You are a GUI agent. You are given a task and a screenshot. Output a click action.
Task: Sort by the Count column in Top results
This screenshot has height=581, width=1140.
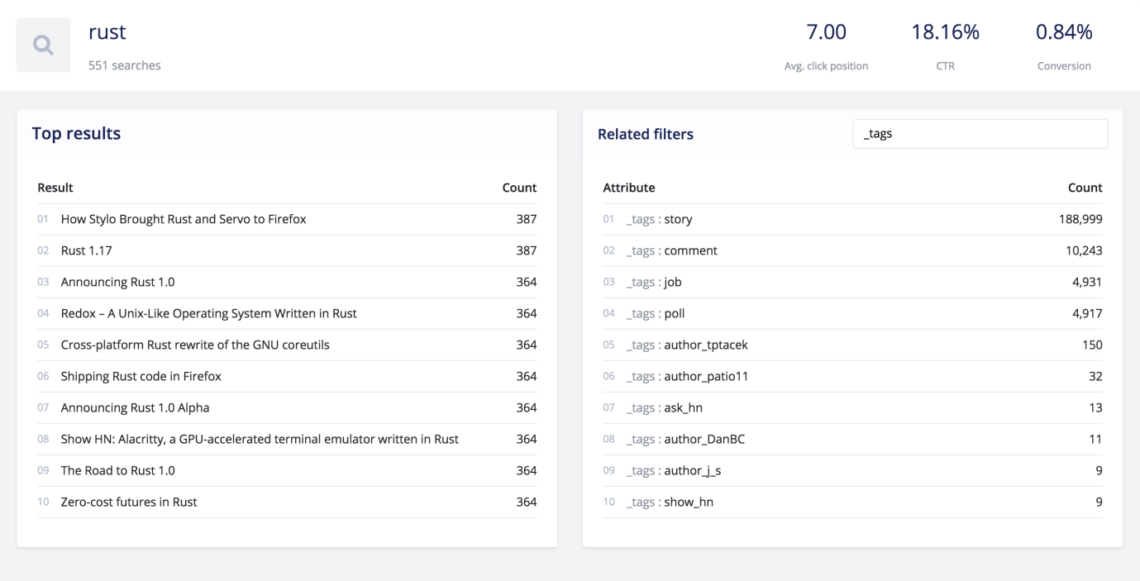(518, 187)
